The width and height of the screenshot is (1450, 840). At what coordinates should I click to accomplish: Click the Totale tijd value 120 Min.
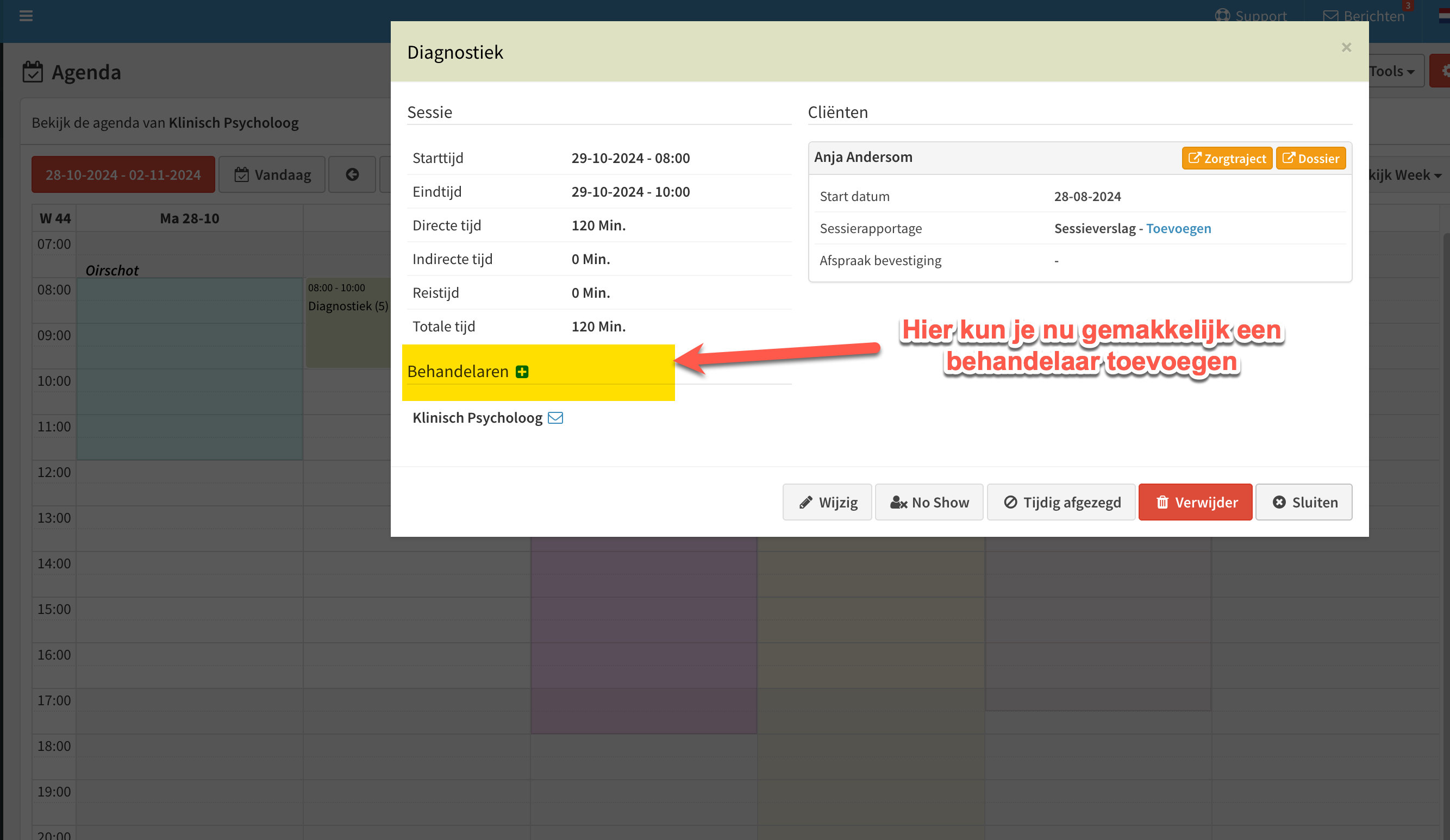598,327
